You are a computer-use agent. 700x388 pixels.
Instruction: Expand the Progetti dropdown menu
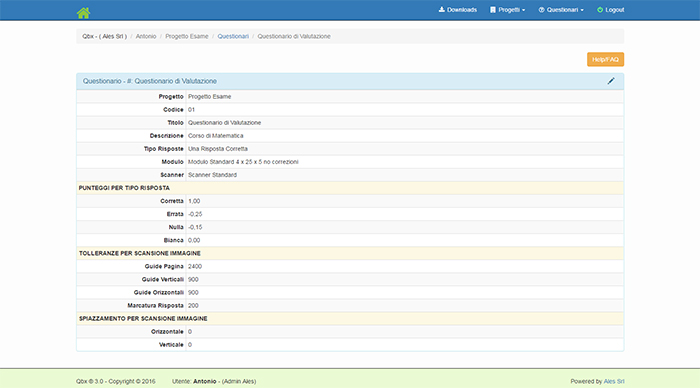[508, 10]
